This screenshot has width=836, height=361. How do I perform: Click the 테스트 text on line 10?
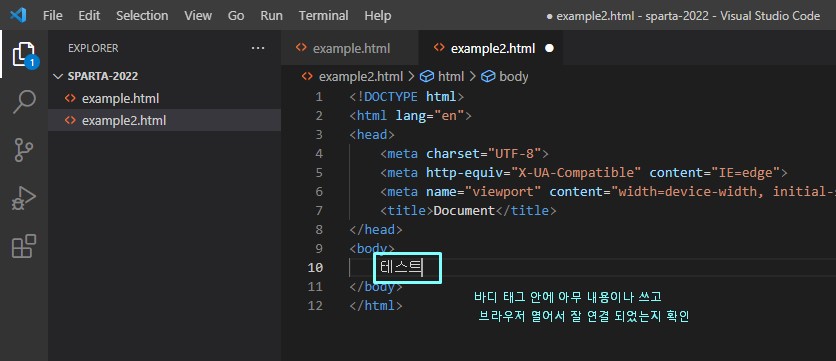tap(401, 267)
